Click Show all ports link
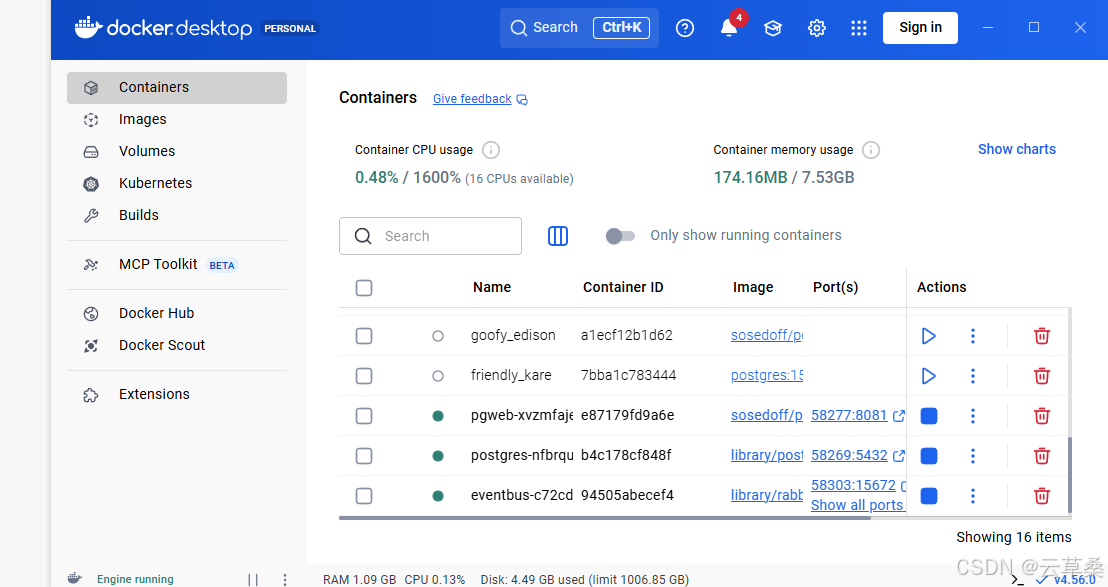 pos(857,505)
